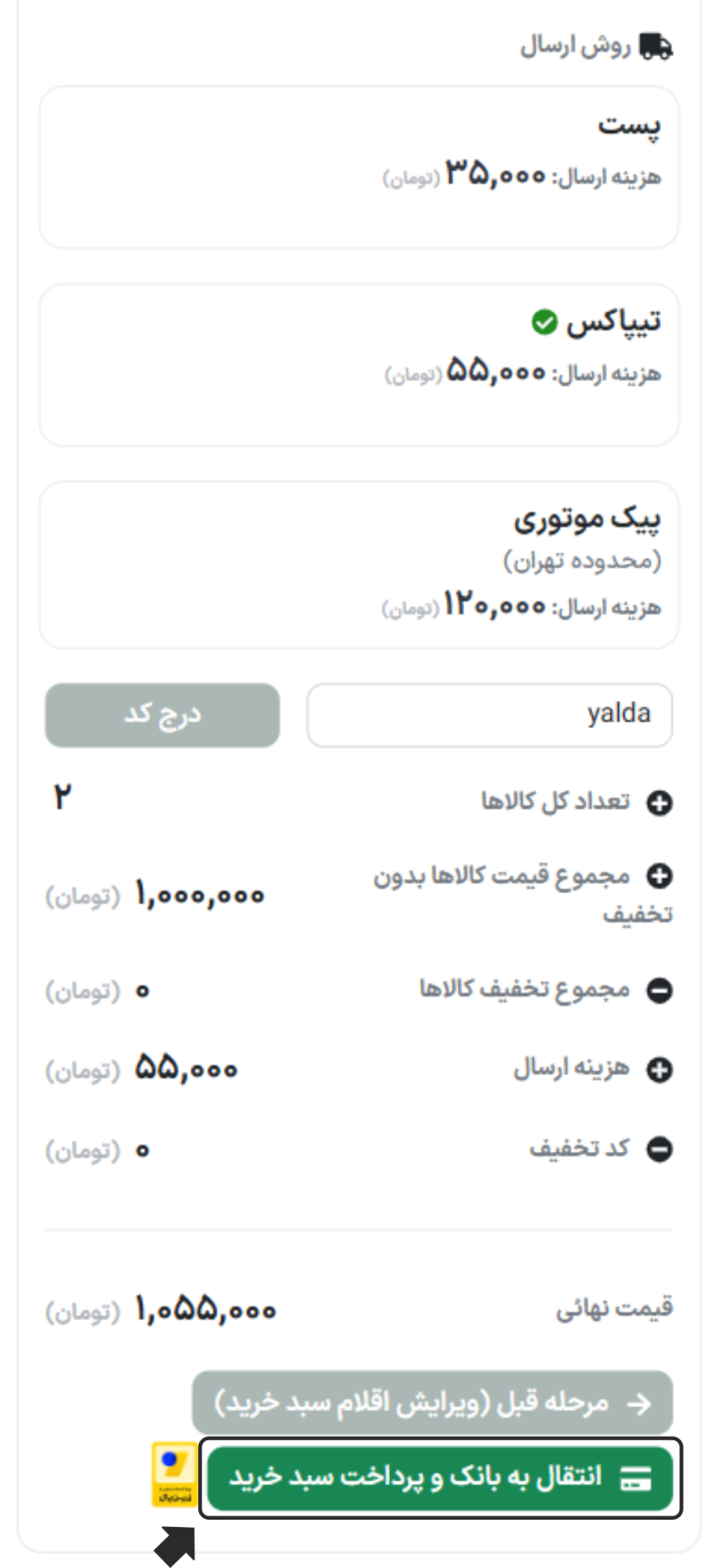714x1568 pixels.
Task: Click the credit card icon on the pay button
Action: click(635, 1478)
